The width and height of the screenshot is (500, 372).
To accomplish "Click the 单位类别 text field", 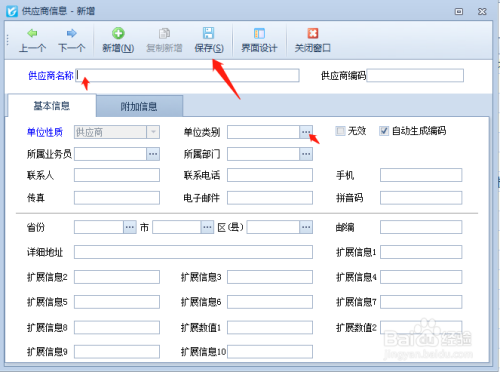I will pos(263,132).
